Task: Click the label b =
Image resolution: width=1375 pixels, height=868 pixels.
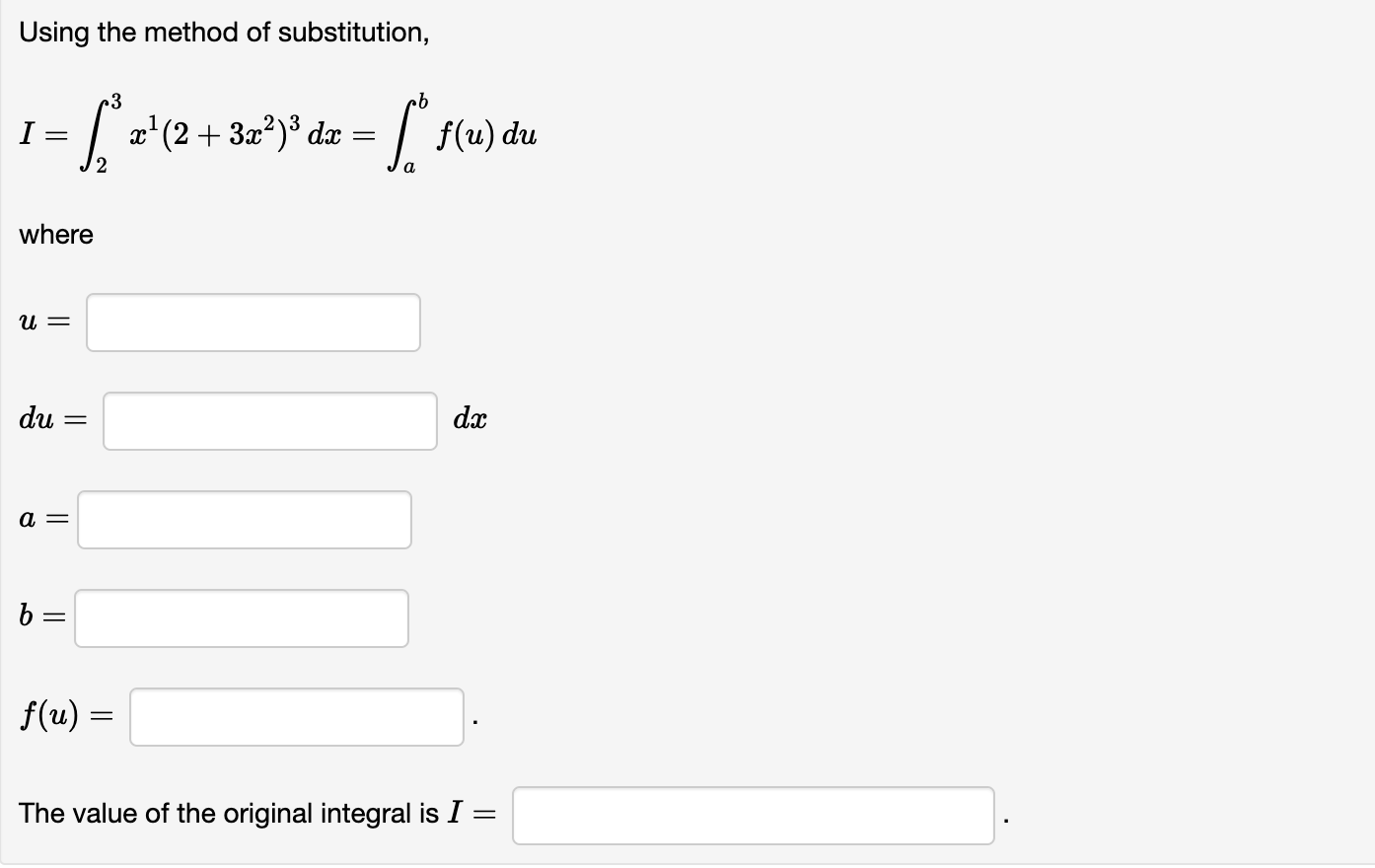Action: [40, 615]
